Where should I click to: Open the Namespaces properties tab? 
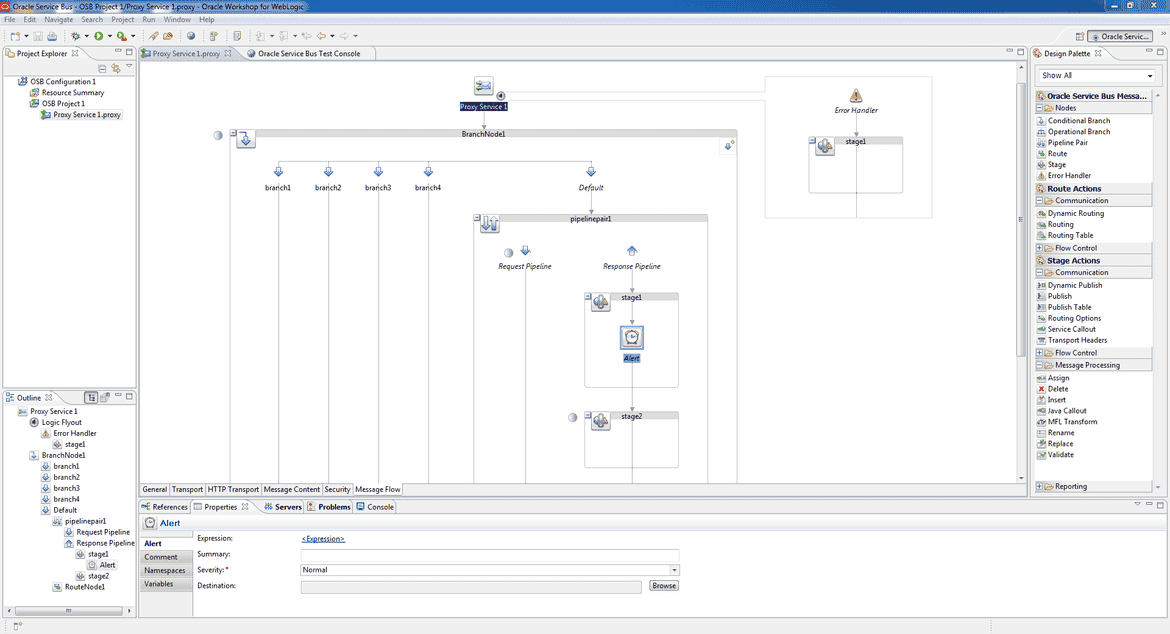pos(166,571)
